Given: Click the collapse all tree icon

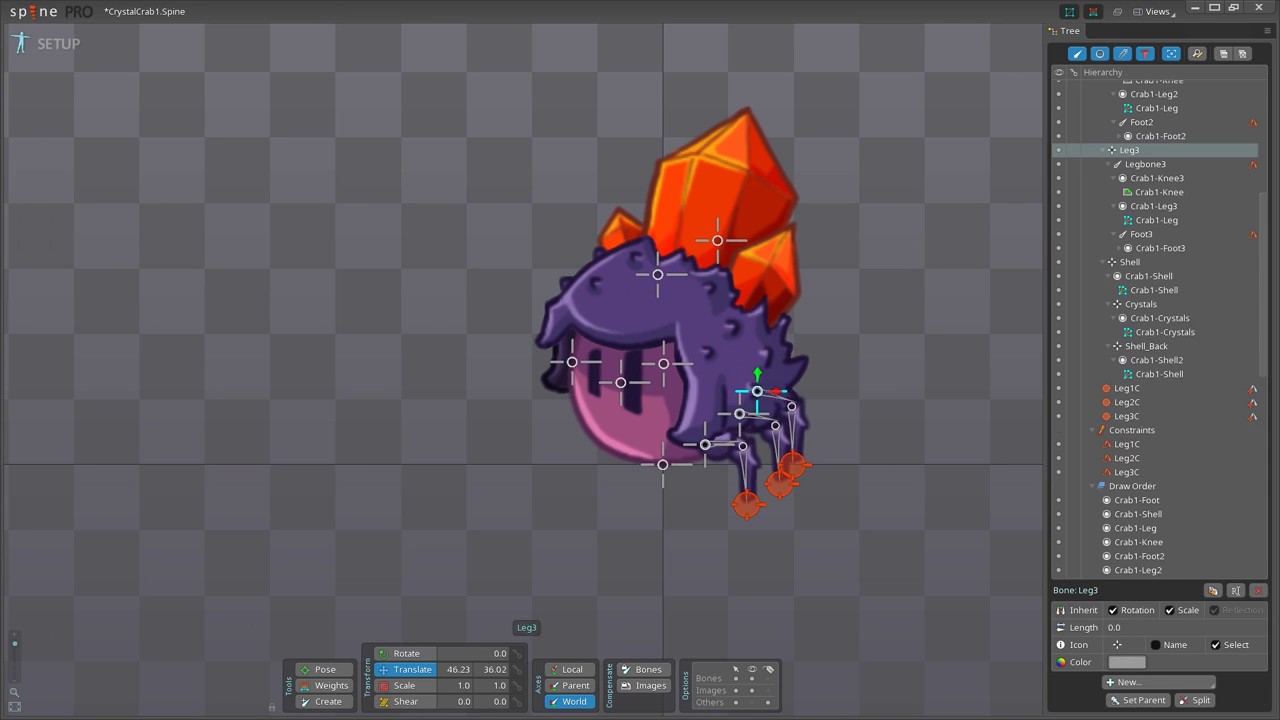Looking at the screenshot, I should [1243, 54].
